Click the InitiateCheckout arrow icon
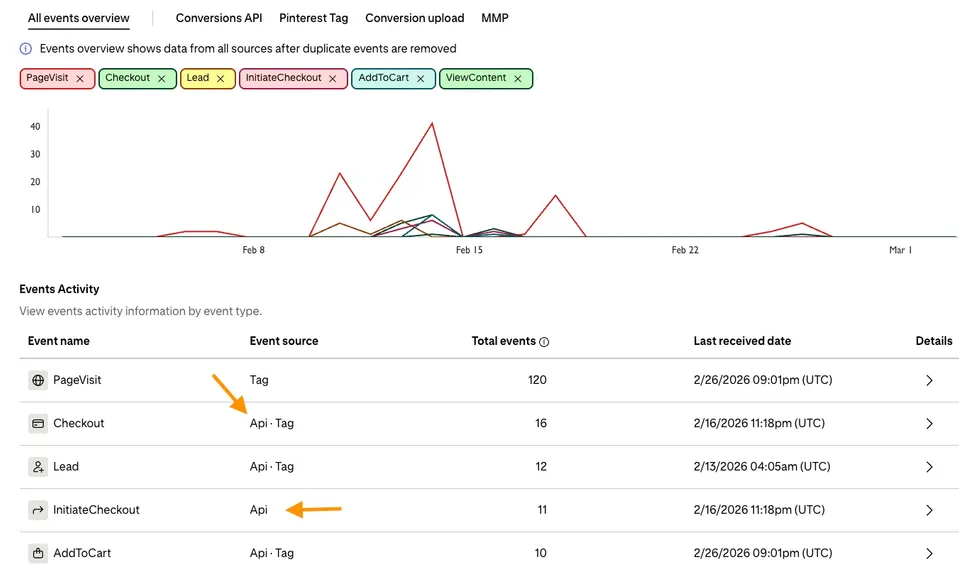959x567 pixels. (x=38, y=510)
